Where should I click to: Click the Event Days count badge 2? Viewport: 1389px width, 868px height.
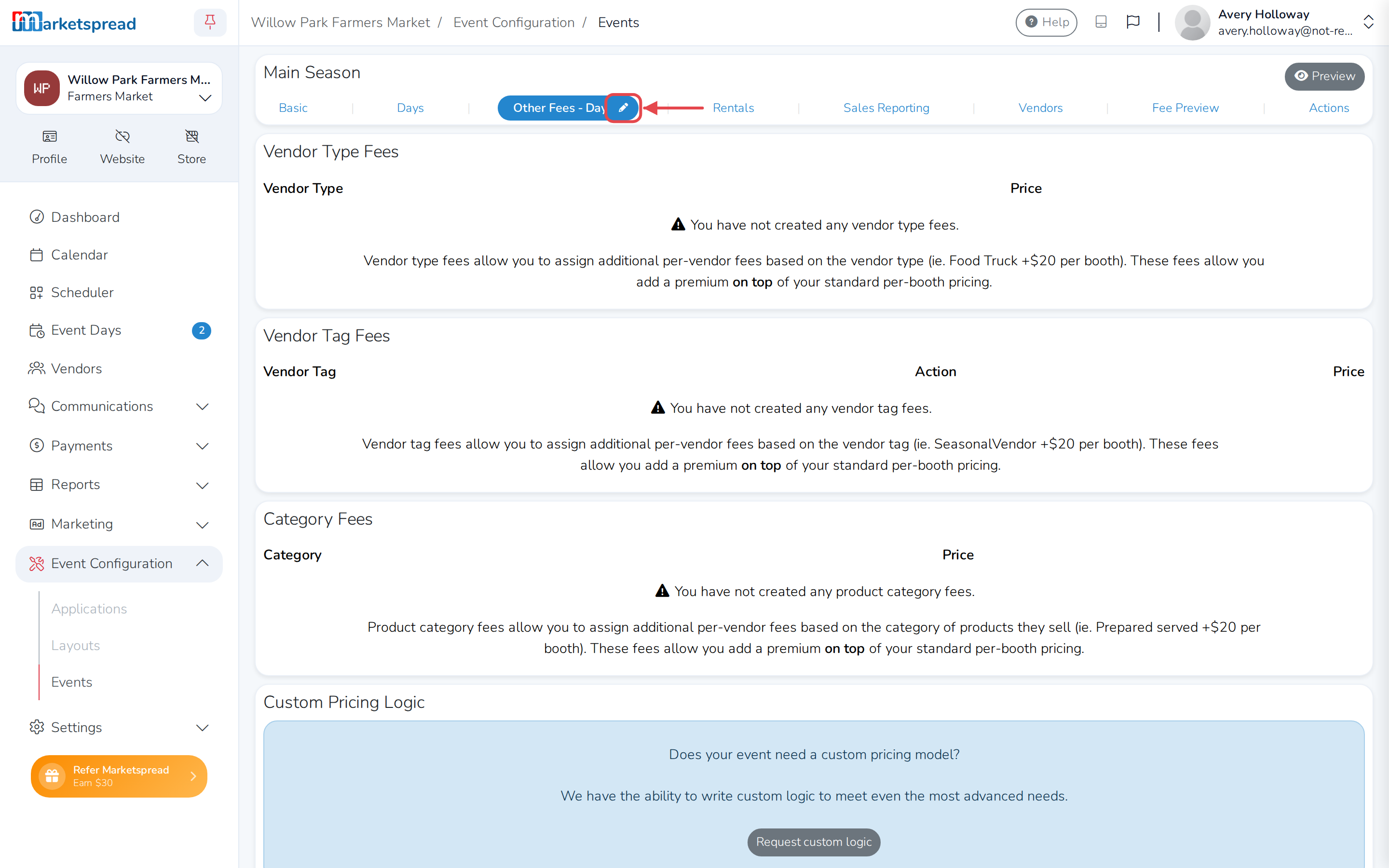[202, 331]
